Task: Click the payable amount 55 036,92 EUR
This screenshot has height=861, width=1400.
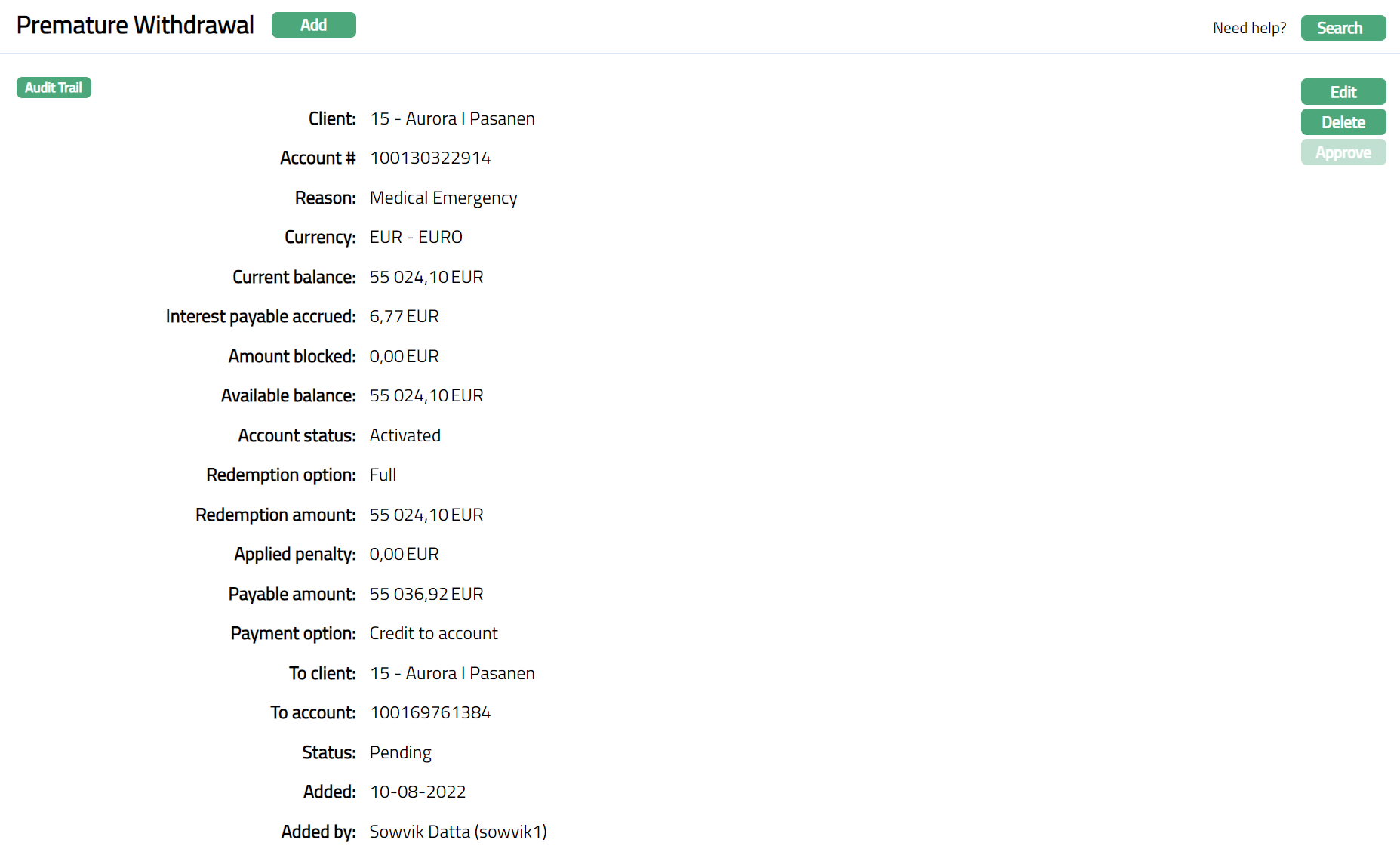Action: [x=426, y=594]
